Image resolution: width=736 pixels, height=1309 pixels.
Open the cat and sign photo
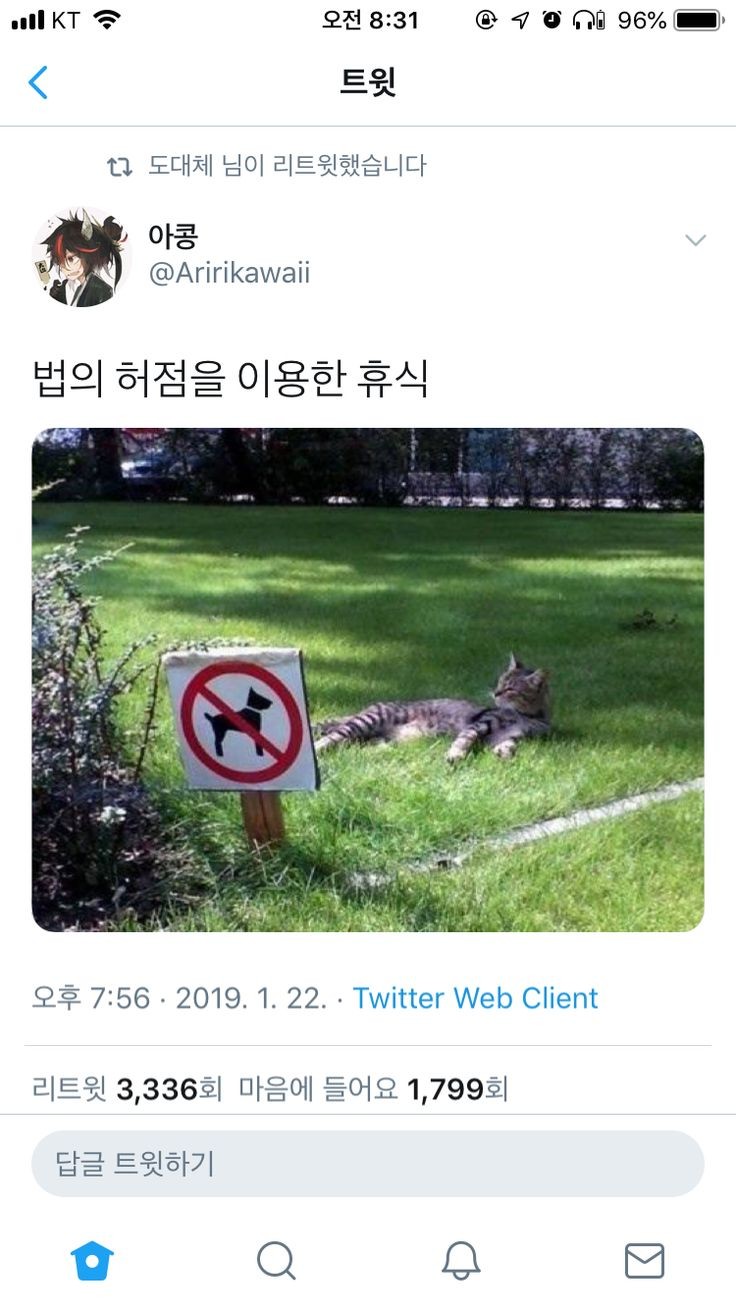(x=368, y=680)
